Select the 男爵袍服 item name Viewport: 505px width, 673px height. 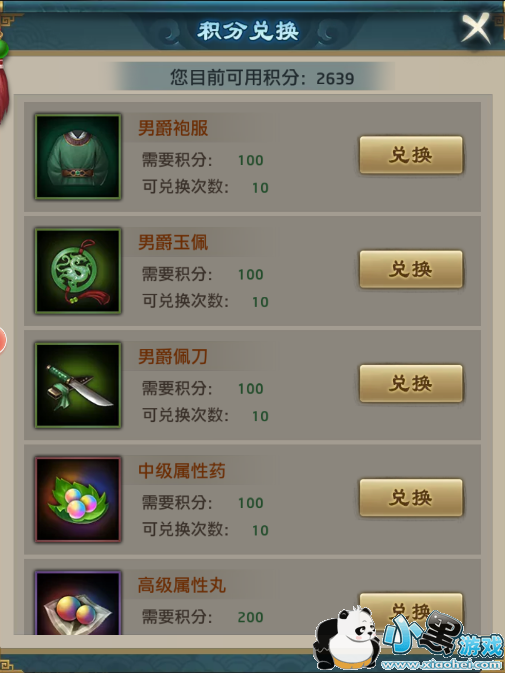point(173,128)
